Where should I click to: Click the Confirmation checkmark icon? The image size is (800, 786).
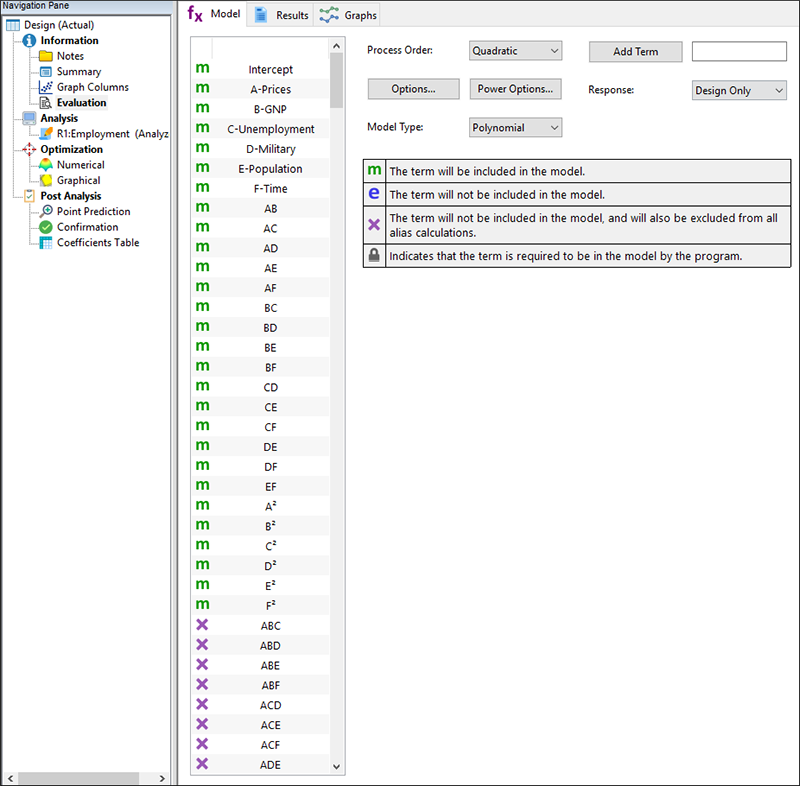(46, 227)
